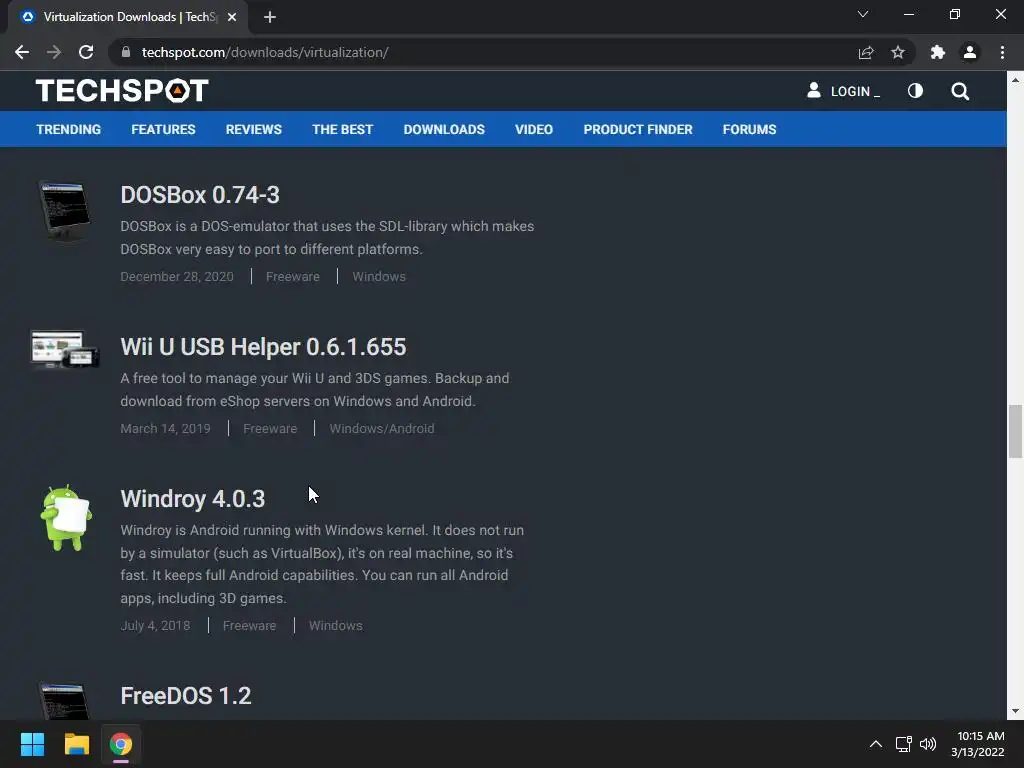Open the site search magnifier
The image size is (1024, 768).
tap(960, 91)
